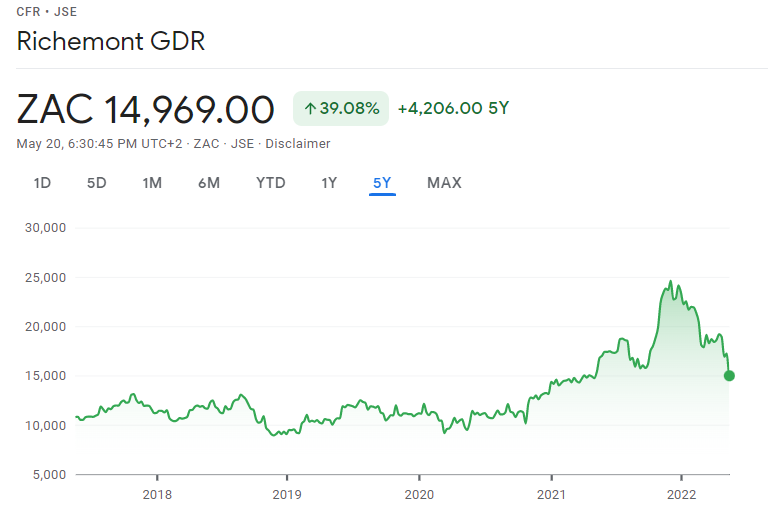Image resolution: width=768 pixels, height=513 pixels.
Task: Click the green current price dot
Action: (729, 376)
